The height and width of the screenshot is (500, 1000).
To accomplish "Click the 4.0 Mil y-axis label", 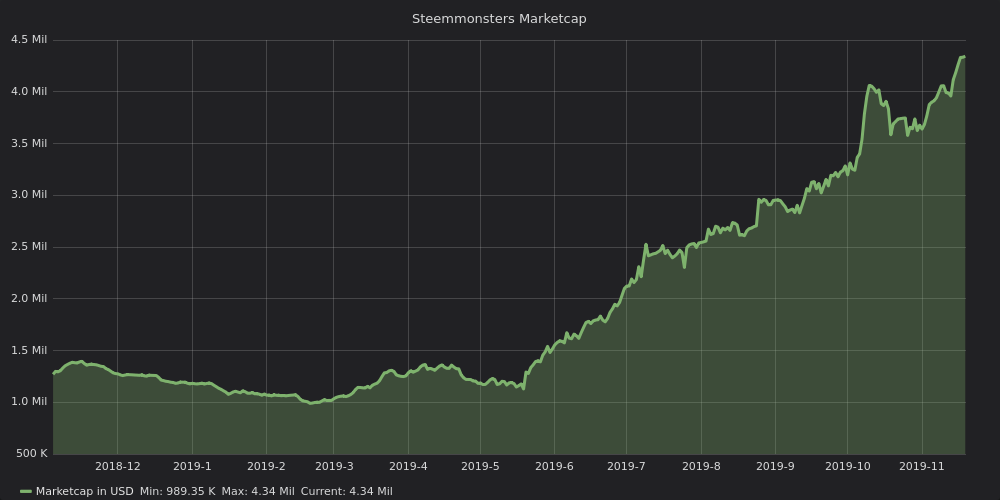I will point(29,91).
